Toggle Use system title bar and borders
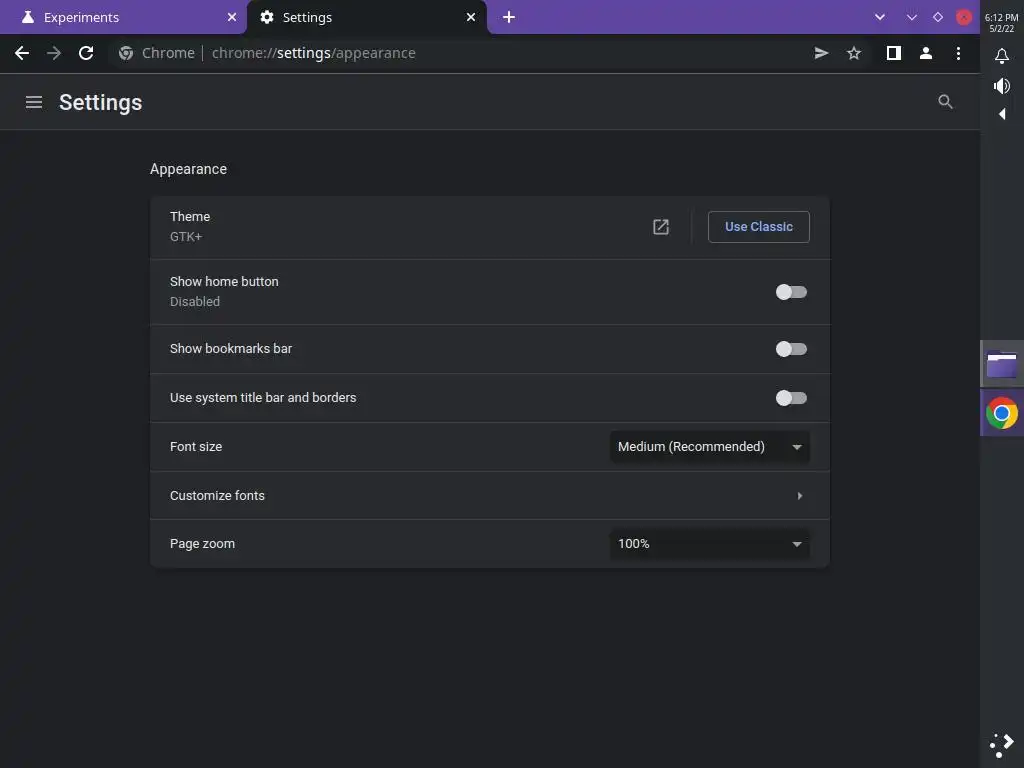Viewport: 1024px width, 768px height. 791,398
